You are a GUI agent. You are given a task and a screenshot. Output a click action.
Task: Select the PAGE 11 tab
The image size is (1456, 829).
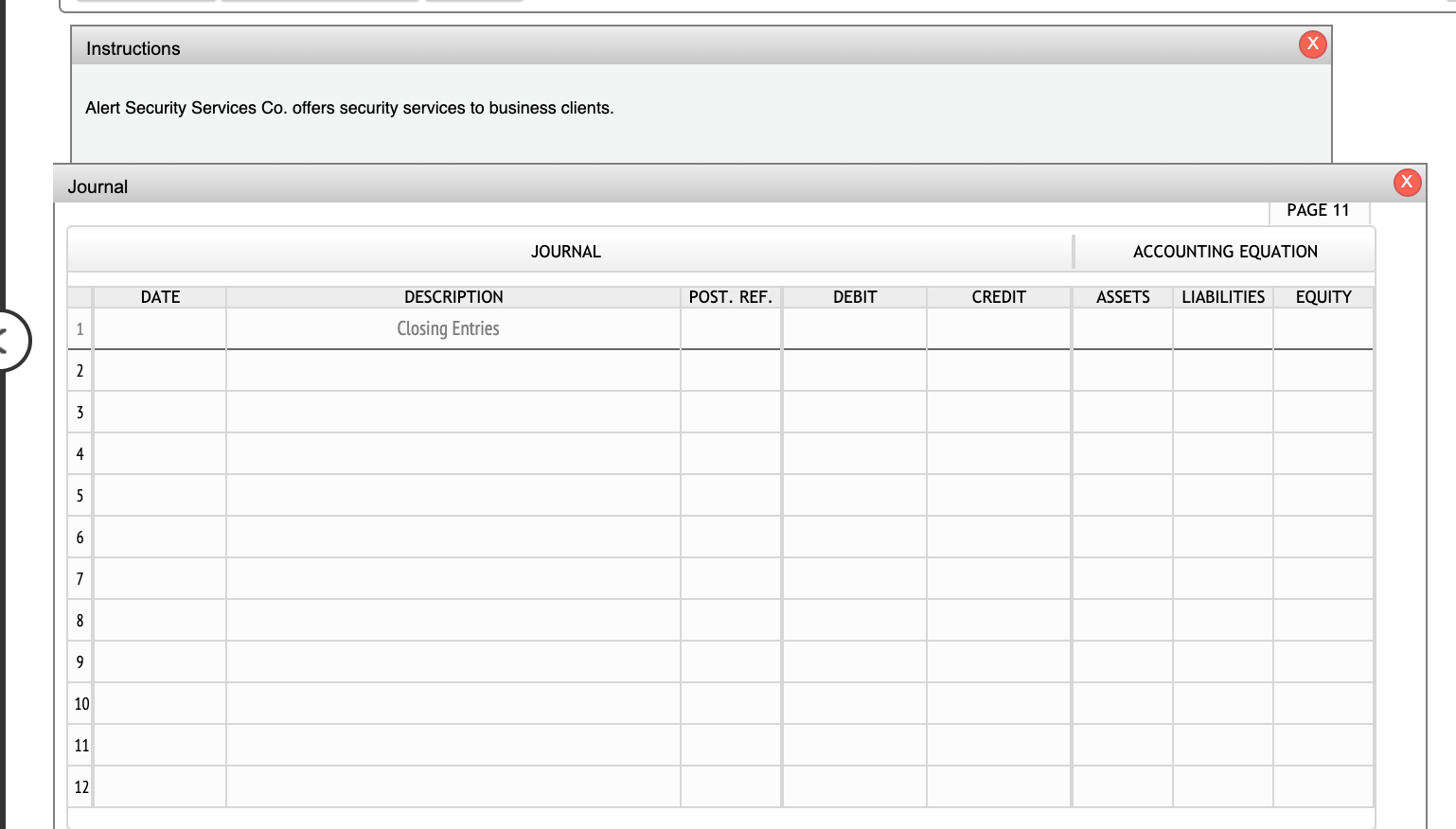click(x=1319, y=210)
